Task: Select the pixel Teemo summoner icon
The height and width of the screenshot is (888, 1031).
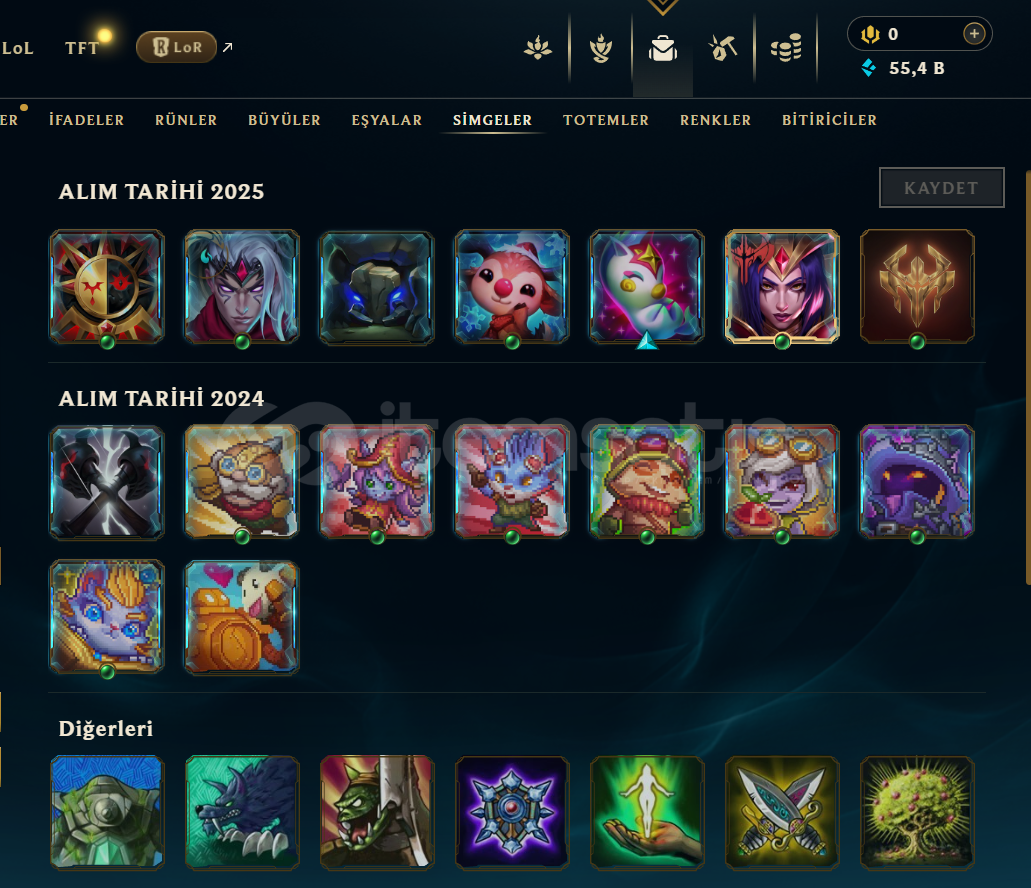Action: point(647,481)
